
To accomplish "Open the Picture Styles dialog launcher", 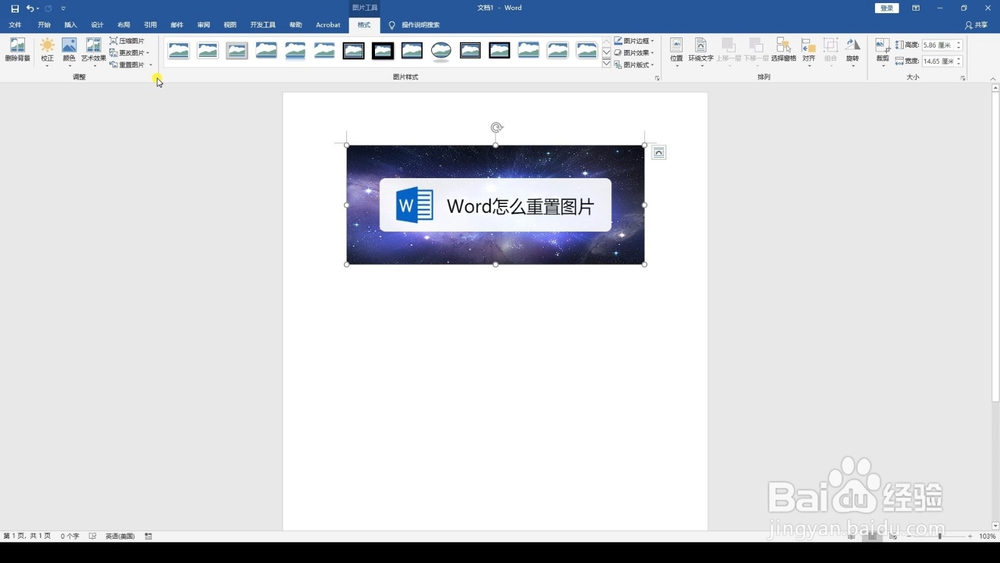I will [x=657, y=78].
